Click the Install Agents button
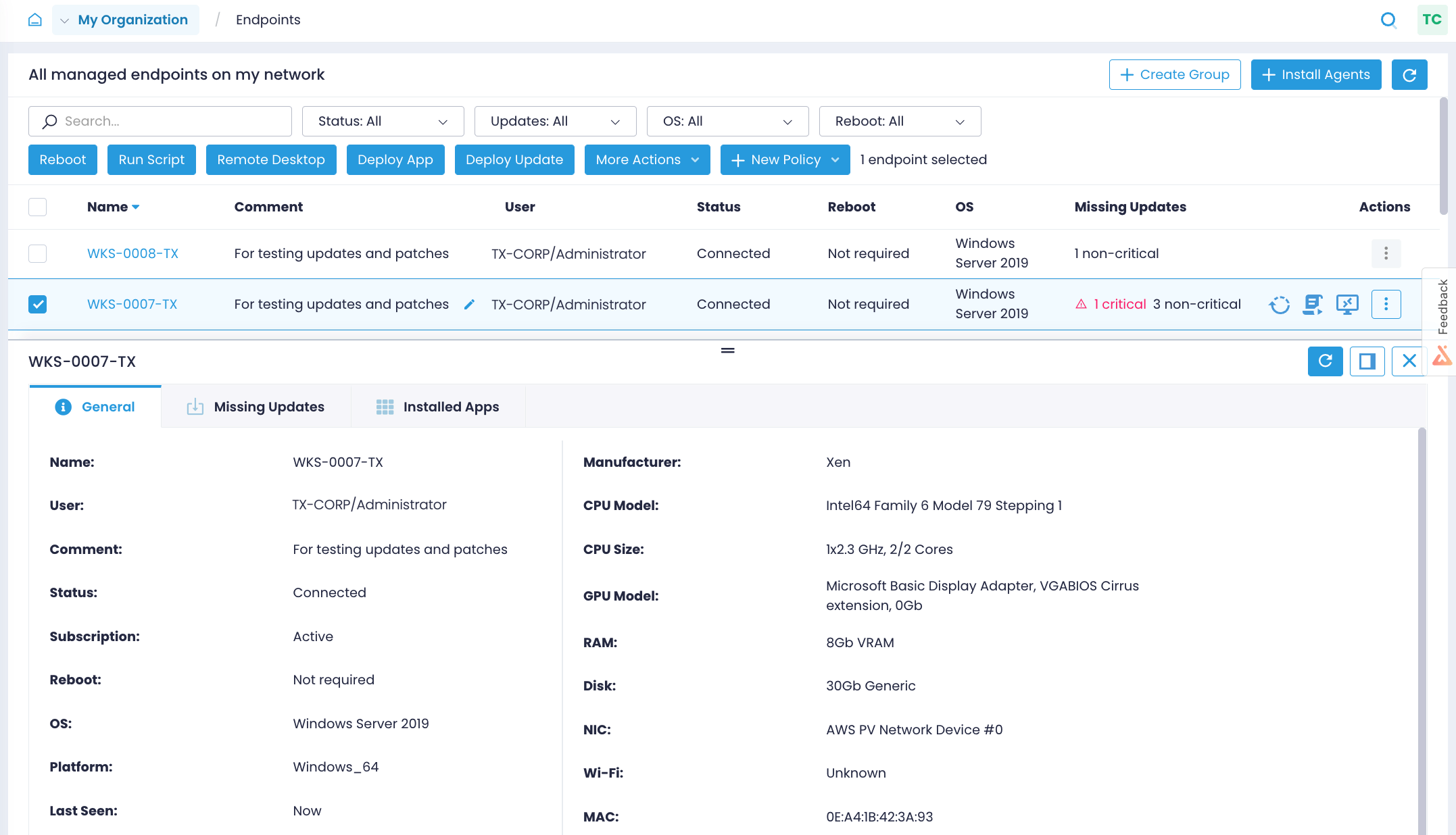1456x835 pixels. pyautogui.click(x=1316, y=74)
